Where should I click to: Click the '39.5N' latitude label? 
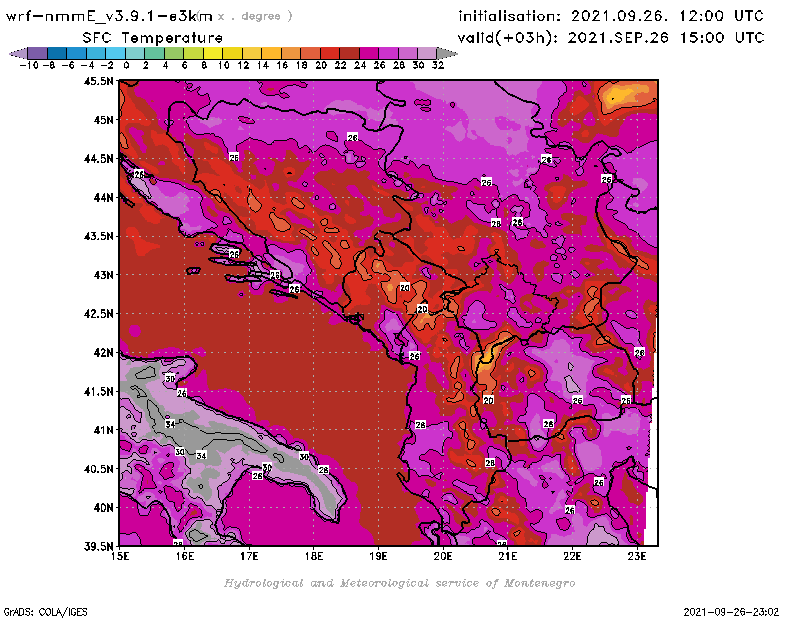point(99,546)
